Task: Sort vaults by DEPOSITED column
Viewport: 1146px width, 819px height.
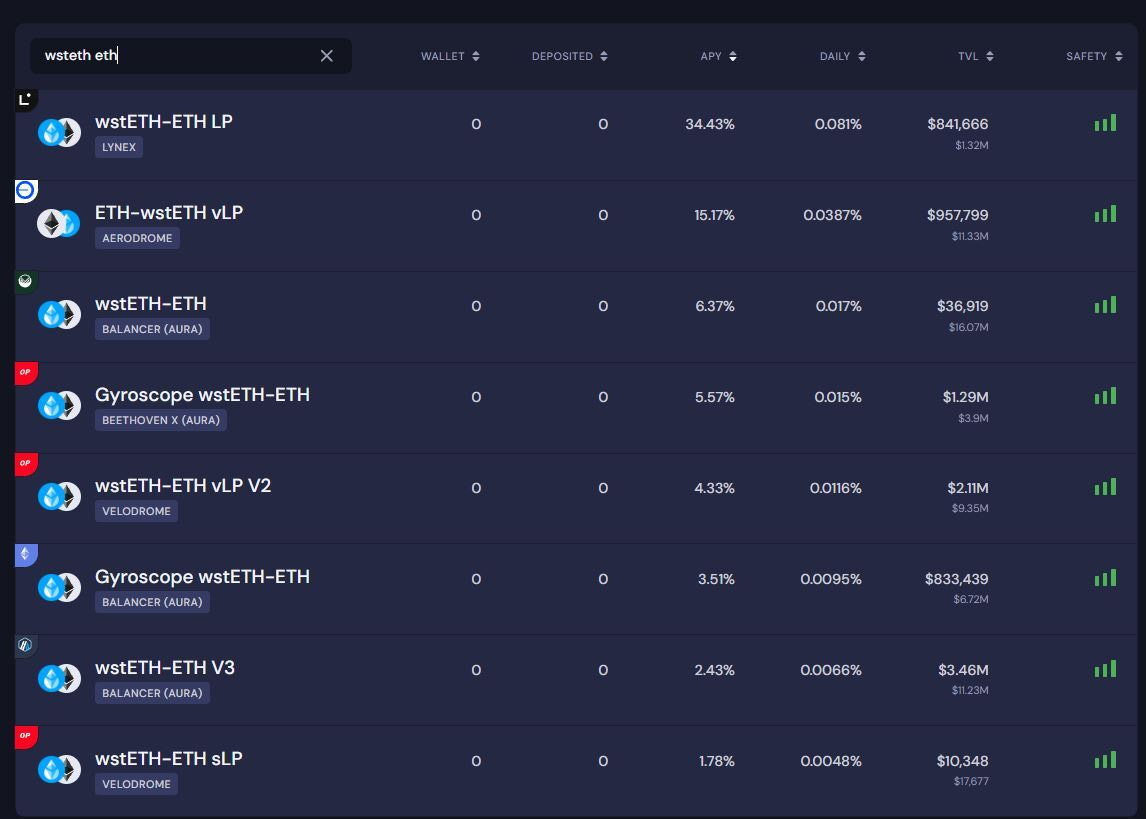Action: pos(569,56)
